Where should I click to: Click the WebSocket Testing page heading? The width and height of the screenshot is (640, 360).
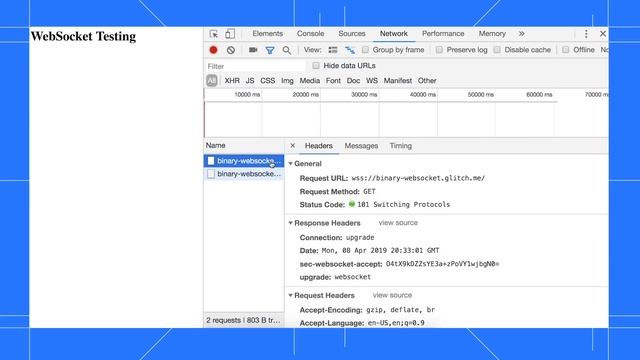(x=83, y=36)
